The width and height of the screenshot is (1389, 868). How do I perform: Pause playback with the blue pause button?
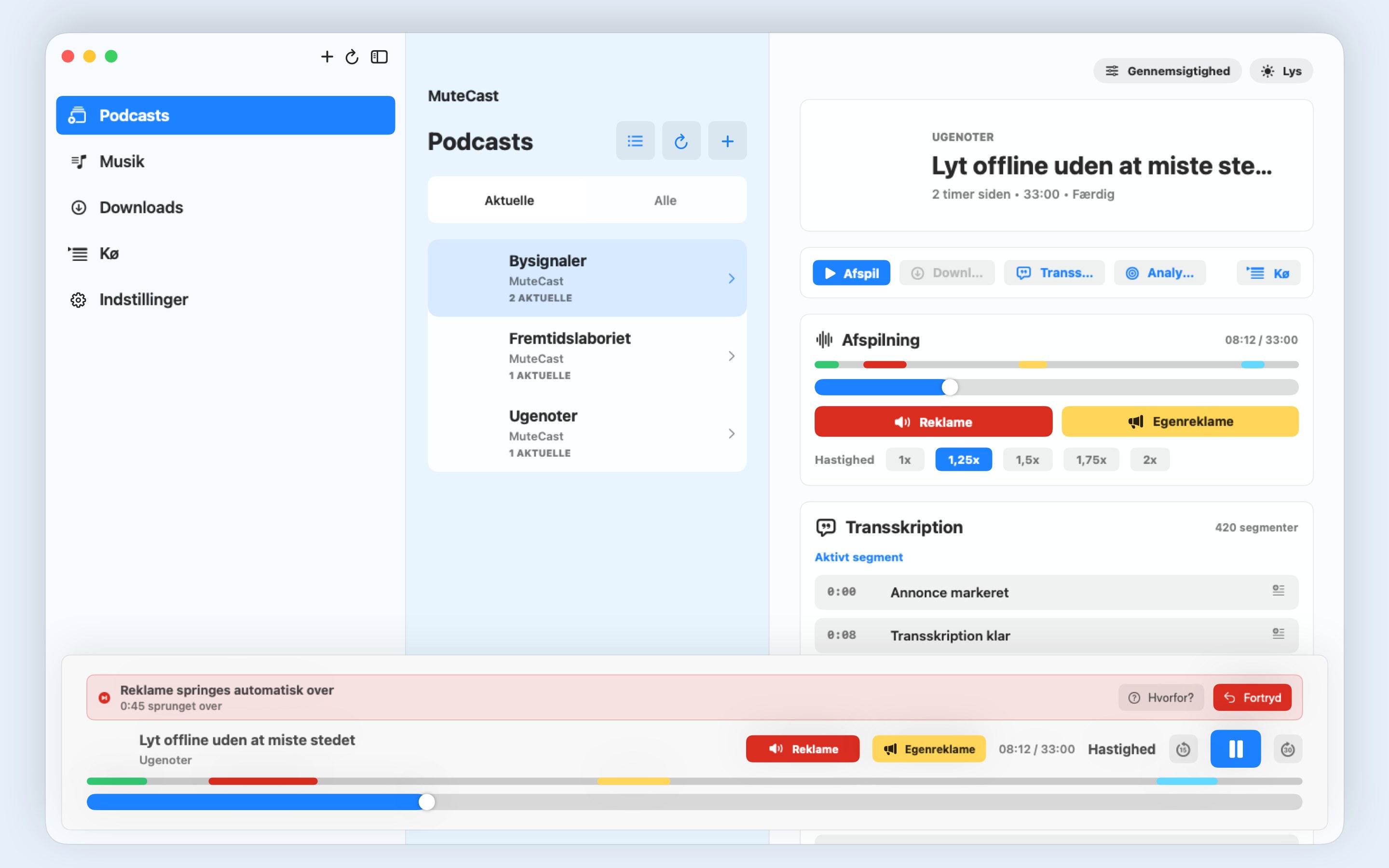pos(1235,748)
